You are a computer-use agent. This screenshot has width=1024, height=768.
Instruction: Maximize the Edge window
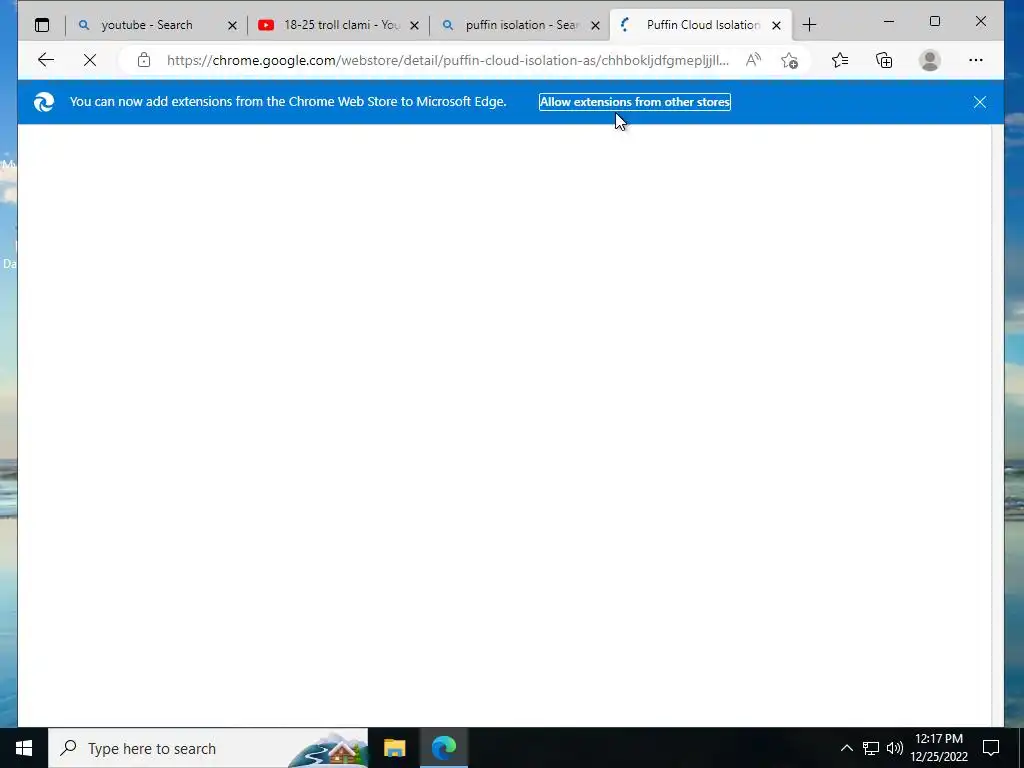(935, 22)
